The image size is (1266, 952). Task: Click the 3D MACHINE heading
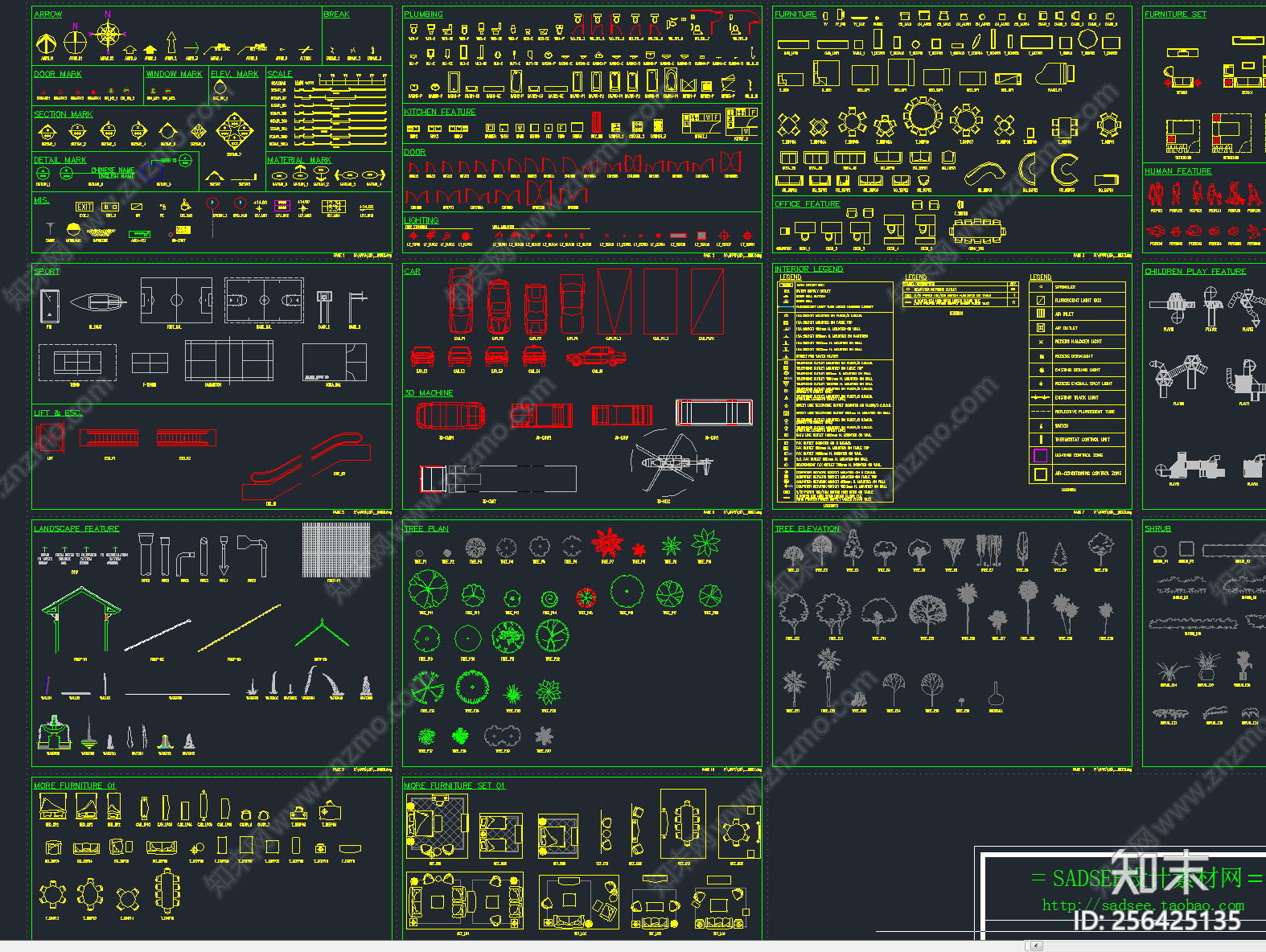429,392
